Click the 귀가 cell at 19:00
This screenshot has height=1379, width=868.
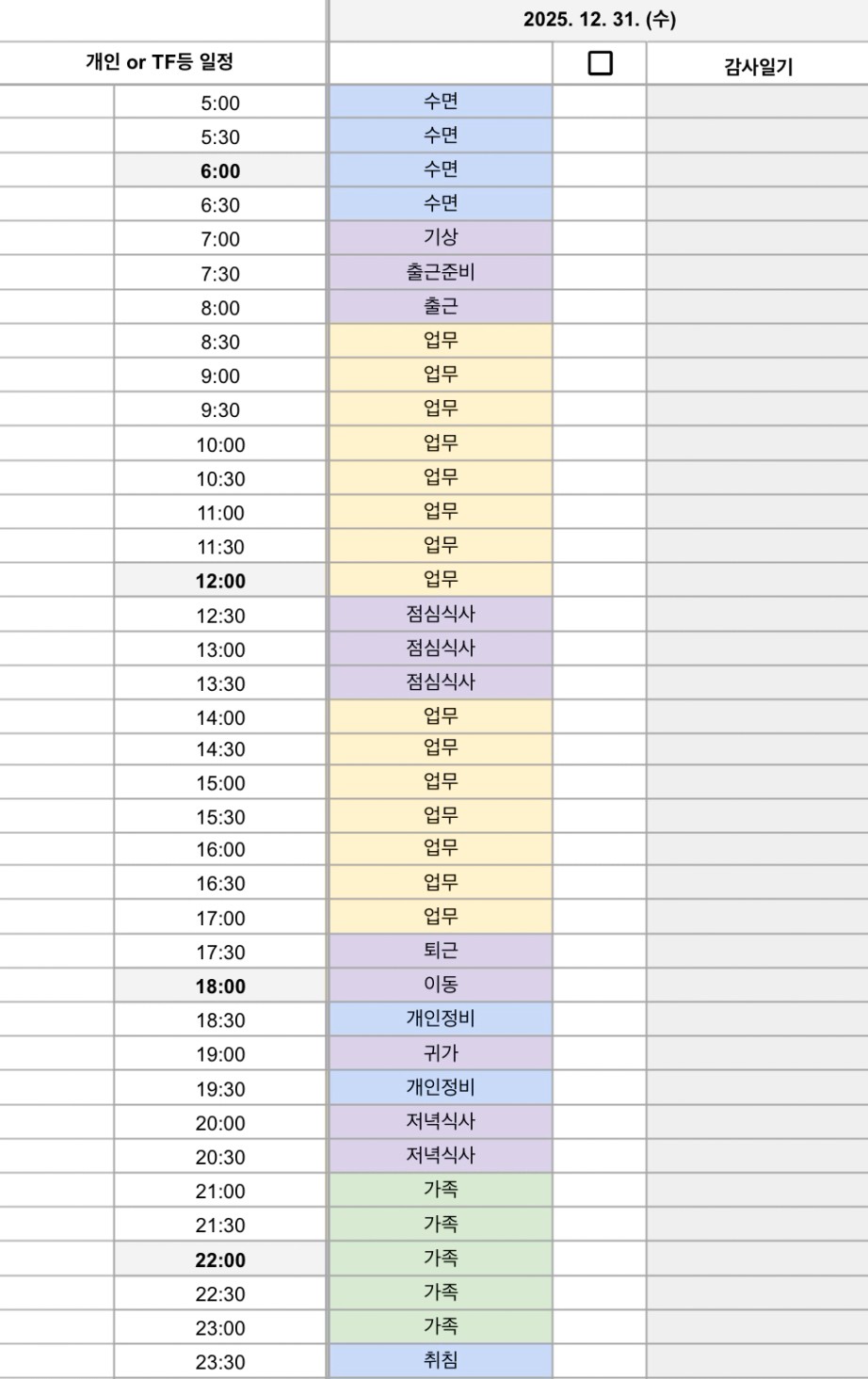click(441, 1053)
